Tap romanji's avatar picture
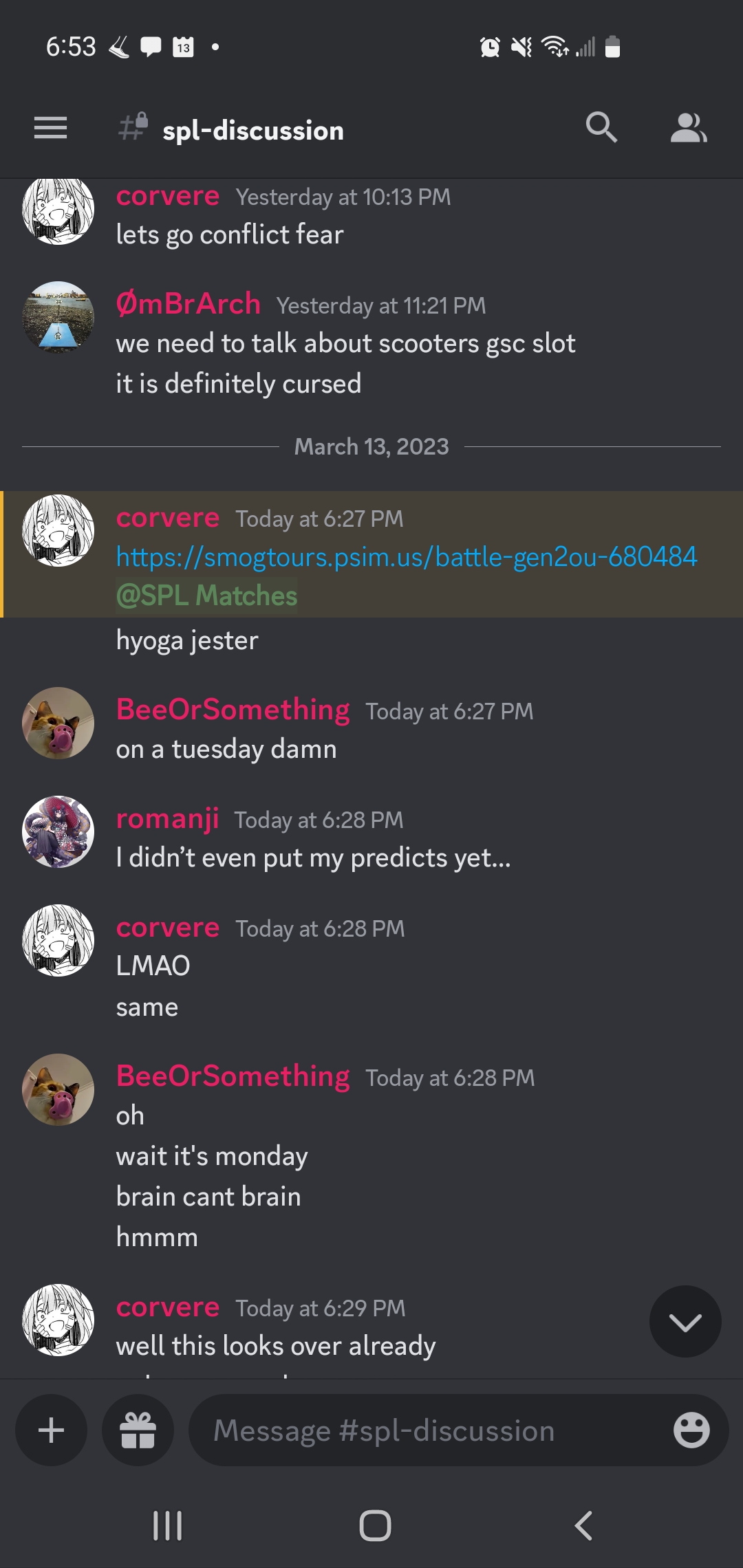 pyautogui.click(x=58, y=831)
